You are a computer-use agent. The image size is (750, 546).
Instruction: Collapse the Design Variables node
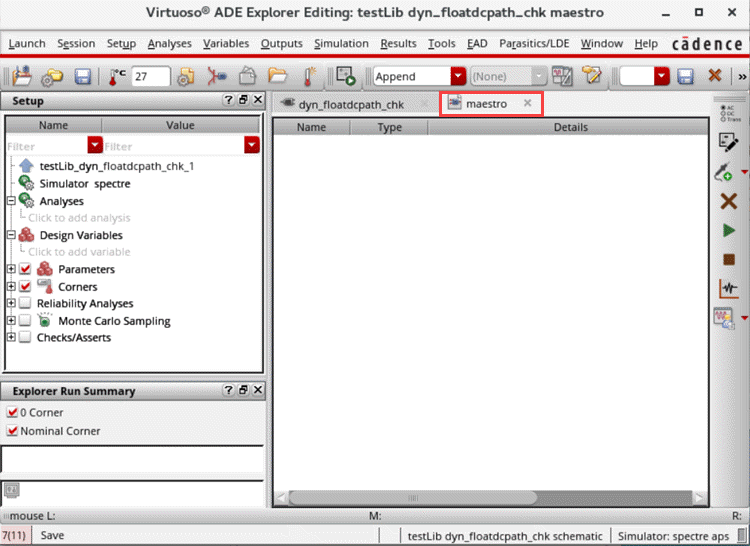[x=11, y=235]
